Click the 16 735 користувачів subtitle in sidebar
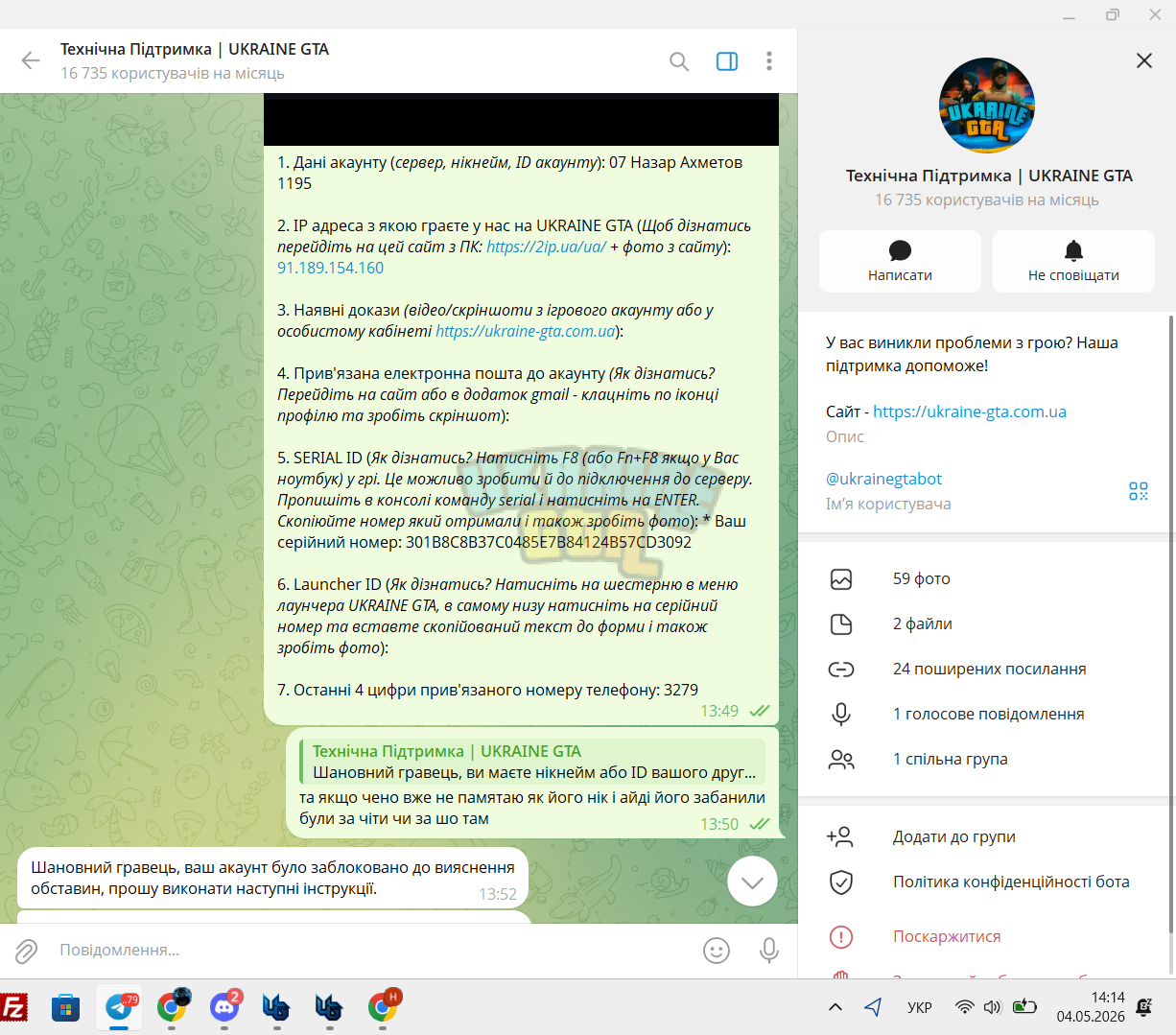 (987, 200)
